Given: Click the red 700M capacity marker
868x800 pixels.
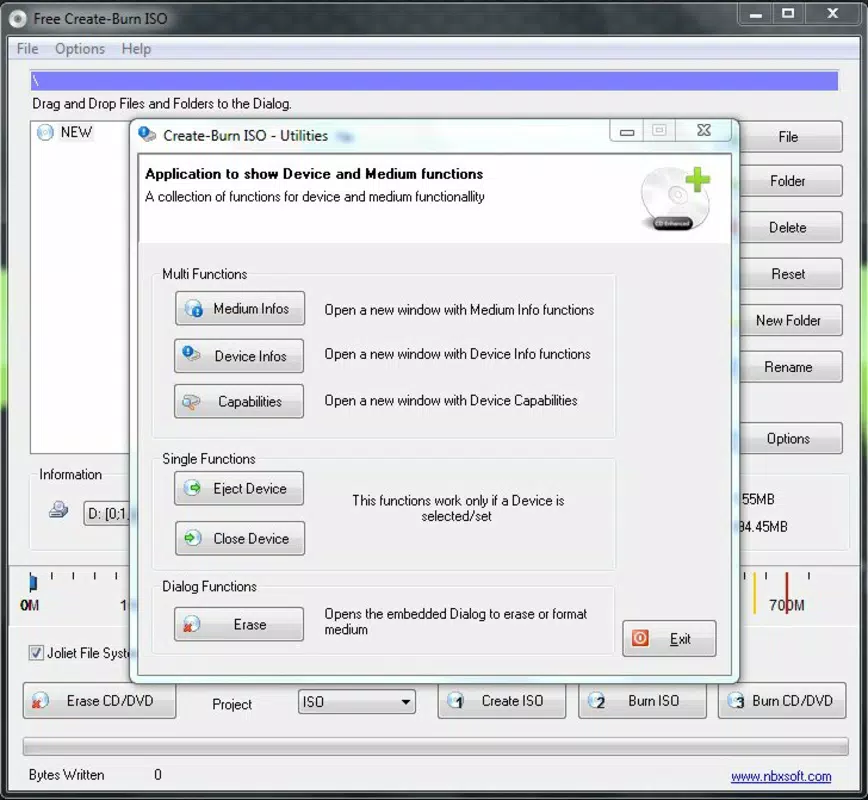Looking at the screenshot, I should (787, 592).
